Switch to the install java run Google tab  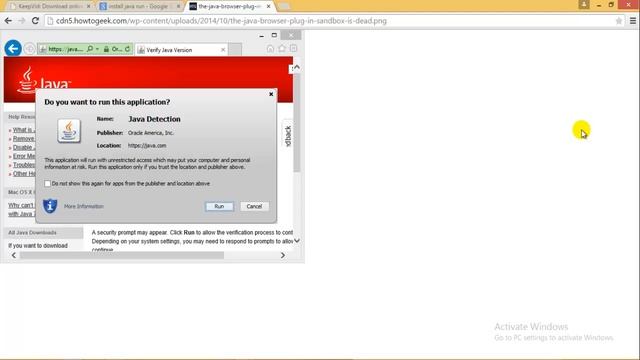pos(138,7)
